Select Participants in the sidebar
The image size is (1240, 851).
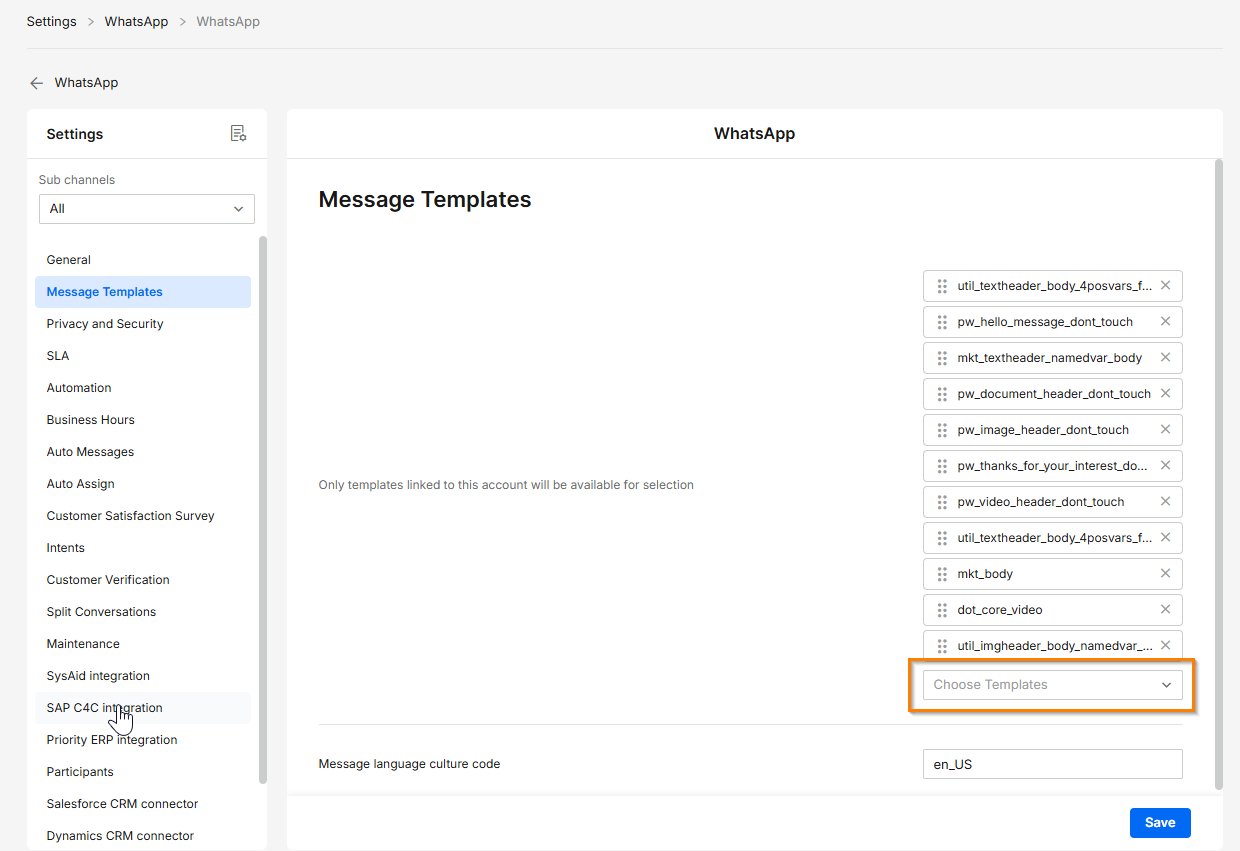point(143,772)
